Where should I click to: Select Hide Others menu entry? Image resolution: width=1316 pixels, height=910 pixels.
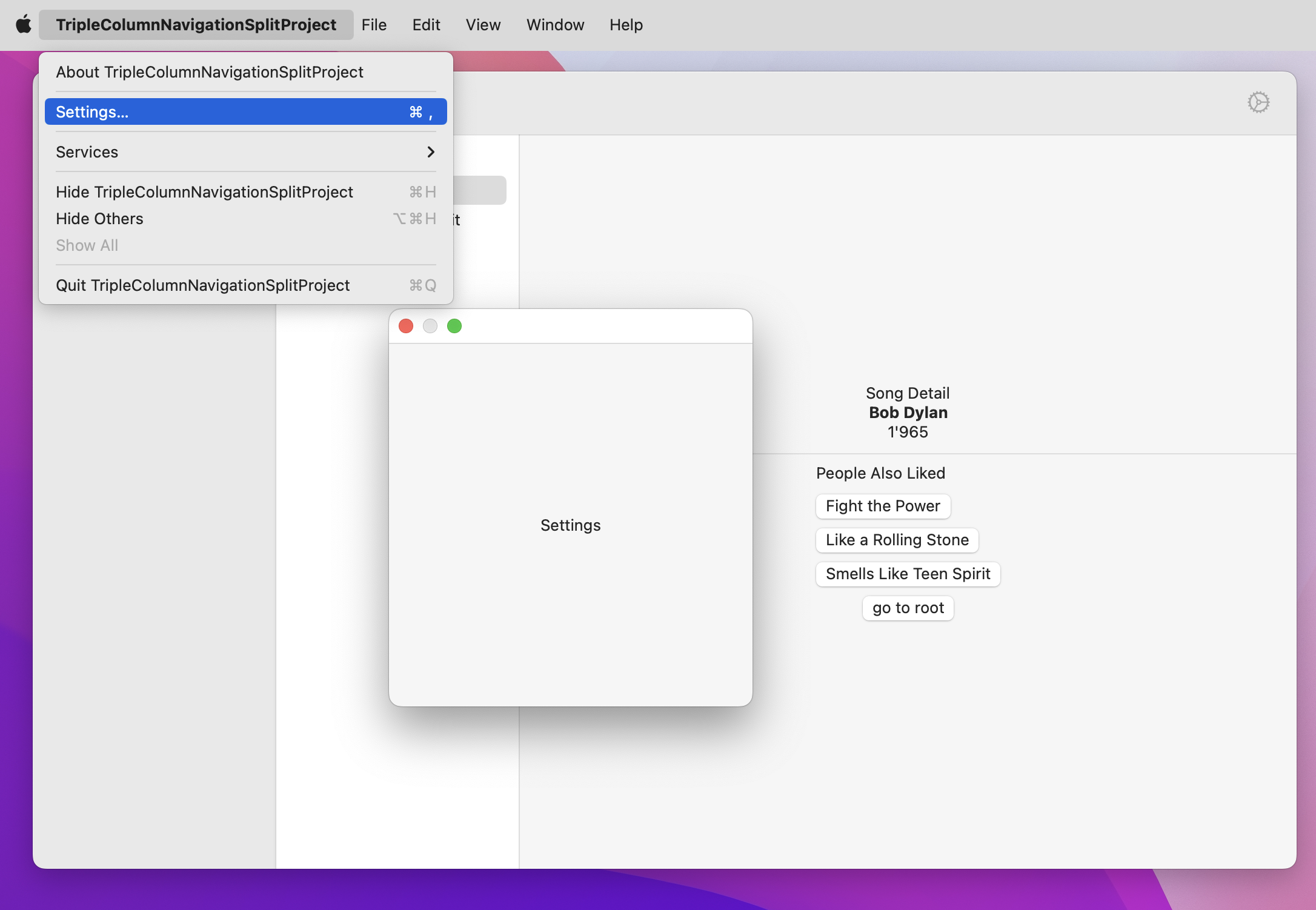(100, 219)
